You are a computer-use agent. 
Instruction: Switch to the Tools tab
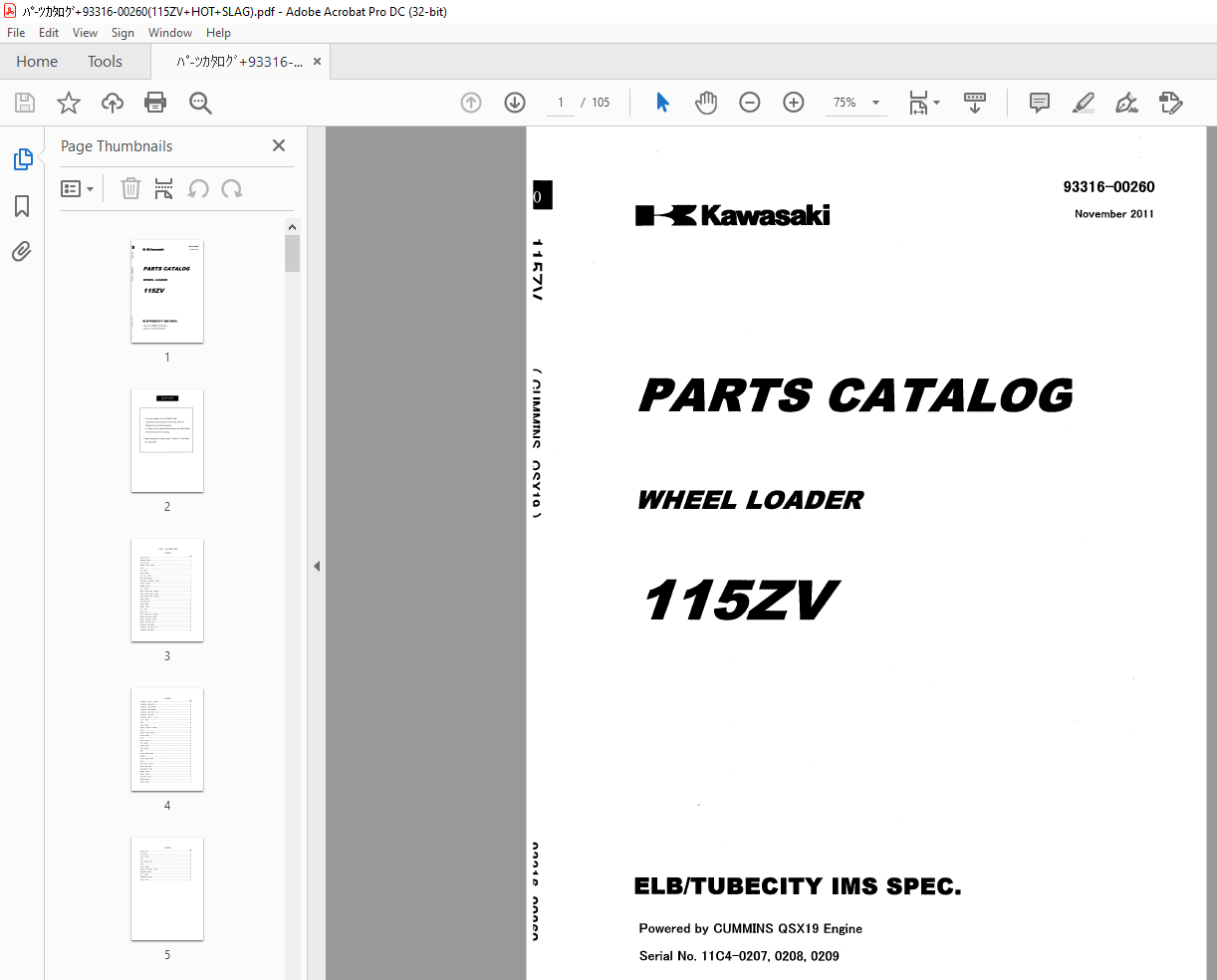pos(105,62)
